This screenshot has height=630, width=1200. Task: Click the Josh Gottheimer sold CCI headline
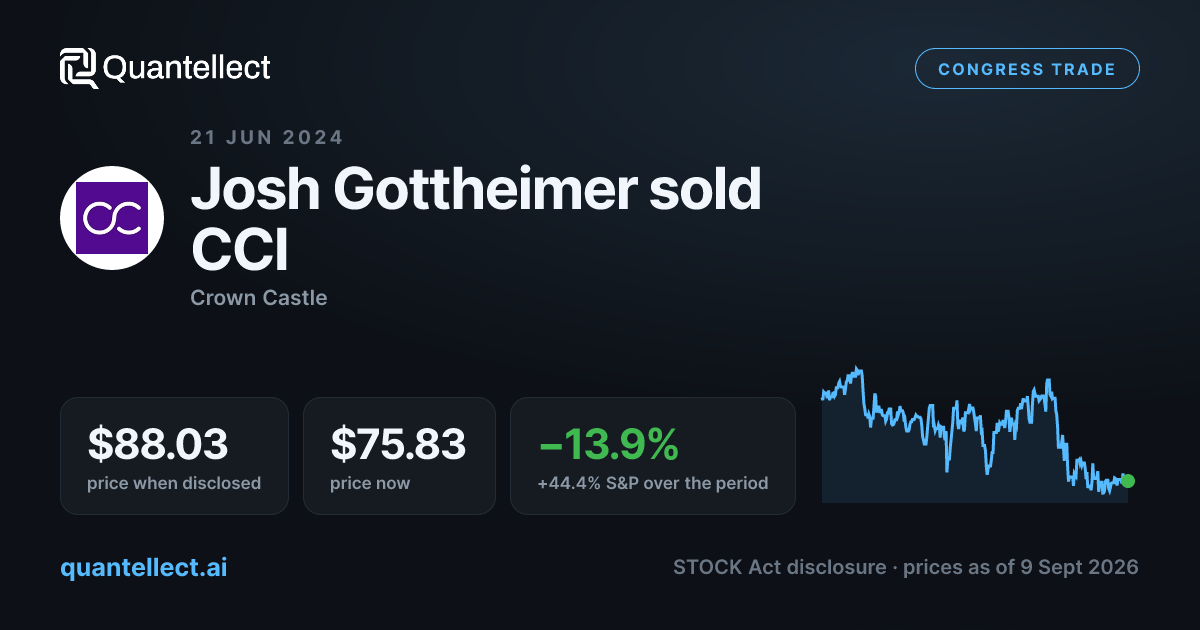tap(476, 219)
